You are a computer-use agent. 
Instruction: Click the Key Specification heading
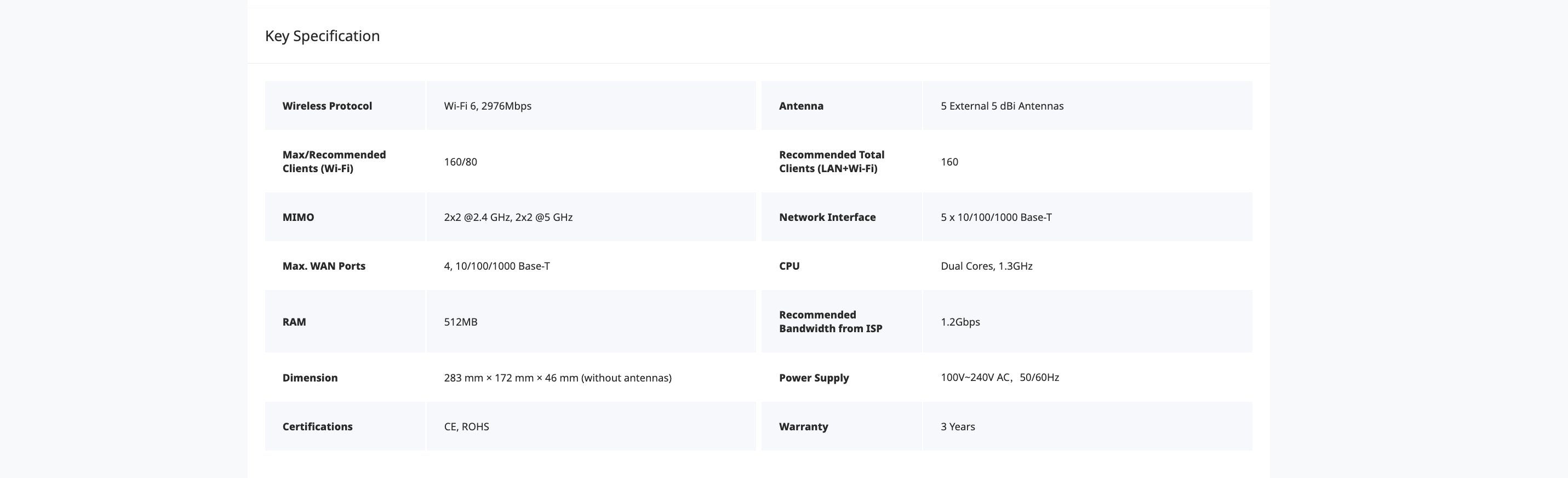point(322,36)
